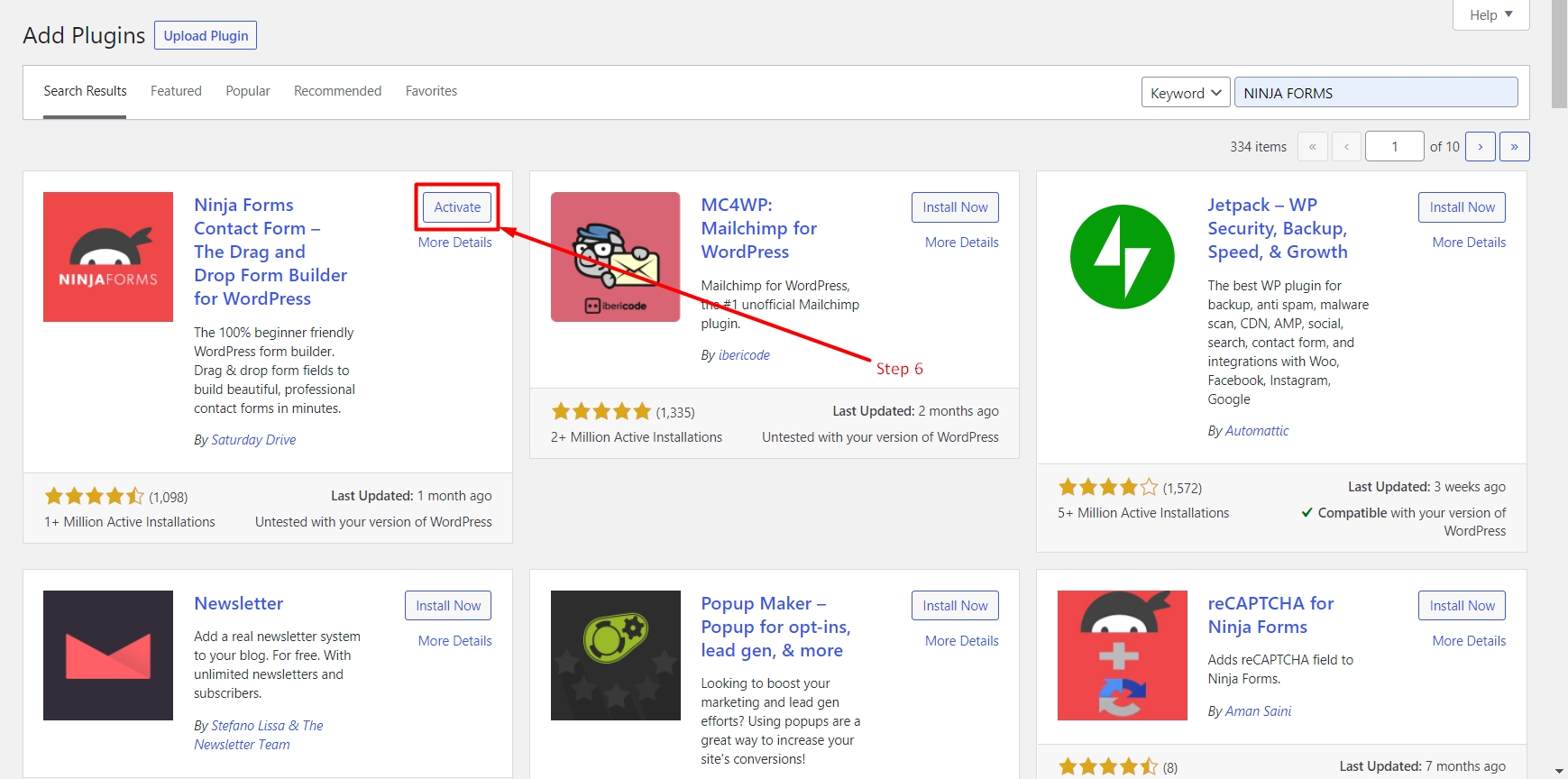This screenshot has width=1568, height=779.
Task: Open the reCAPTCHA for Ninja Forms title
Action: (1270, 615)
